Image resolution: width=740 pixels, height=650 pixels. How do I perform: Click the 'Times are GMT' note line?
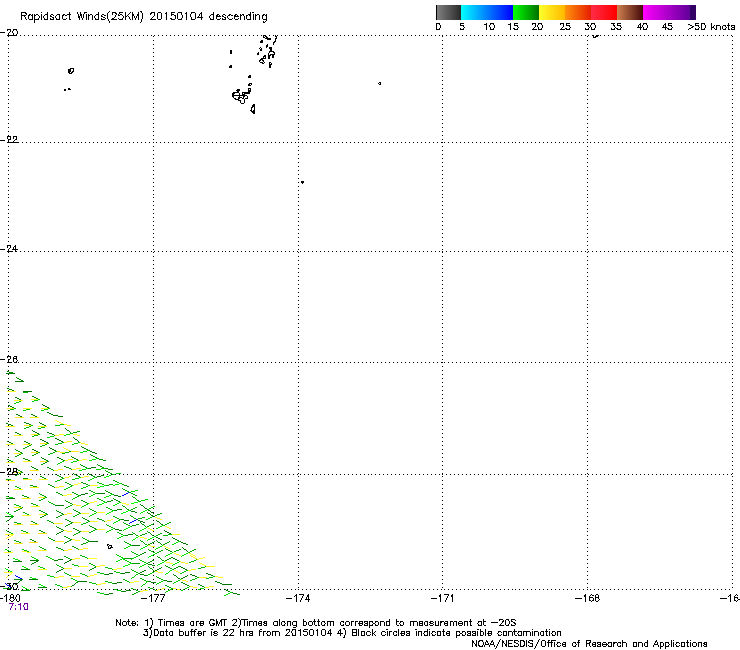[x=316, y=623]
